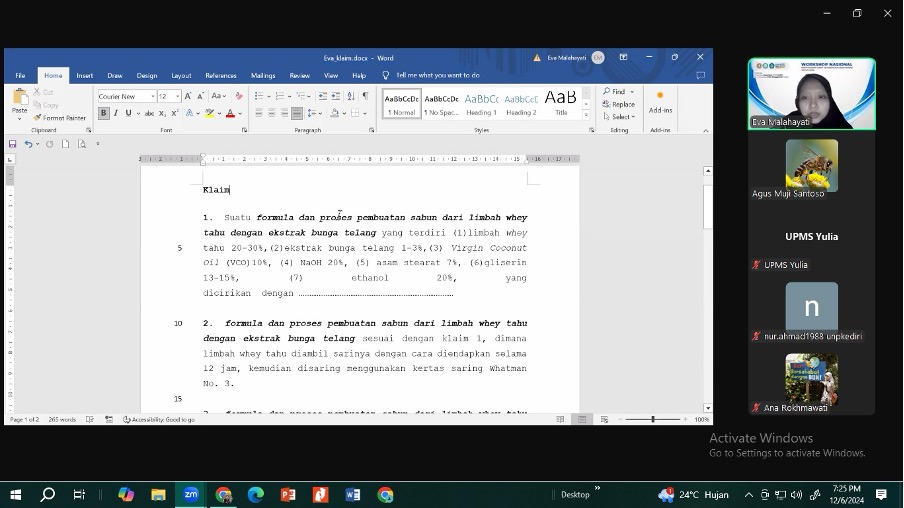Open the Courier New font name dropdown
904x508 pixels.
pyautogui.click(x=125, y=96)
